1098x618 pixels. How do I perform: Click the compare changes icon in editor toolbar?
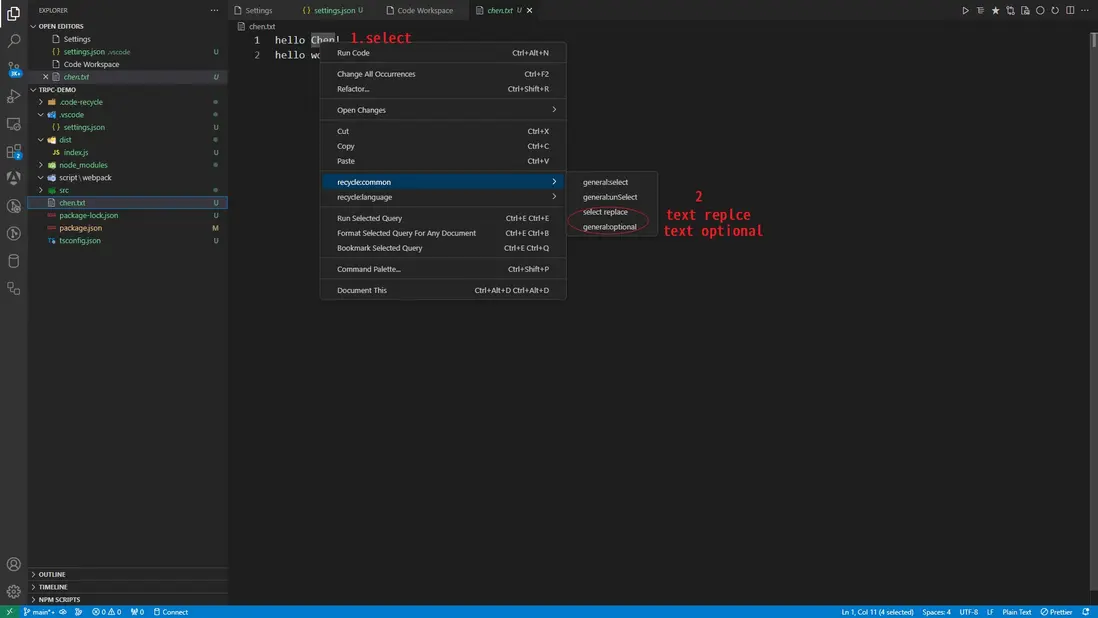[x=1010, y=10]
